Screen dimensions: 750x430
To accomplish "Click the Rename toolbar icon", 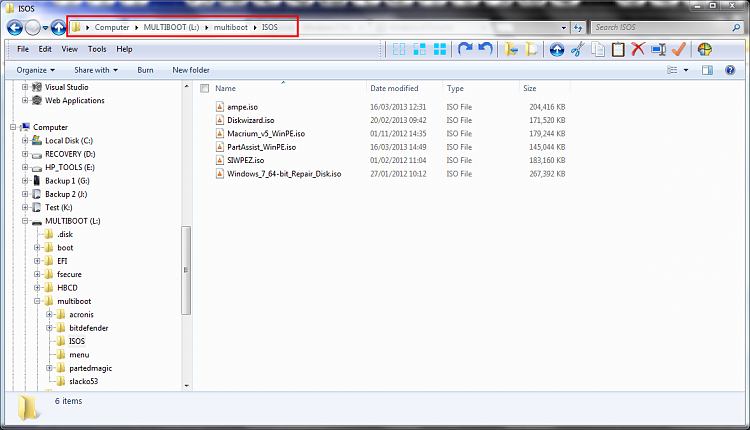I will click(659, 49).
